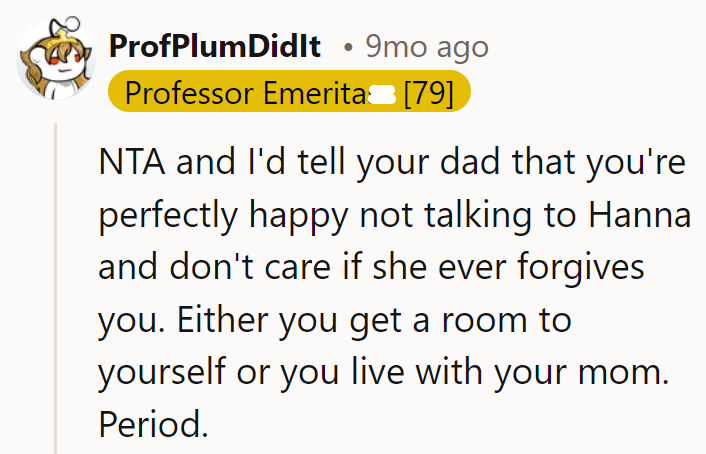Click the [79] count in the flair
This screenshot has height=454, width=706.
tap(429, 93)
